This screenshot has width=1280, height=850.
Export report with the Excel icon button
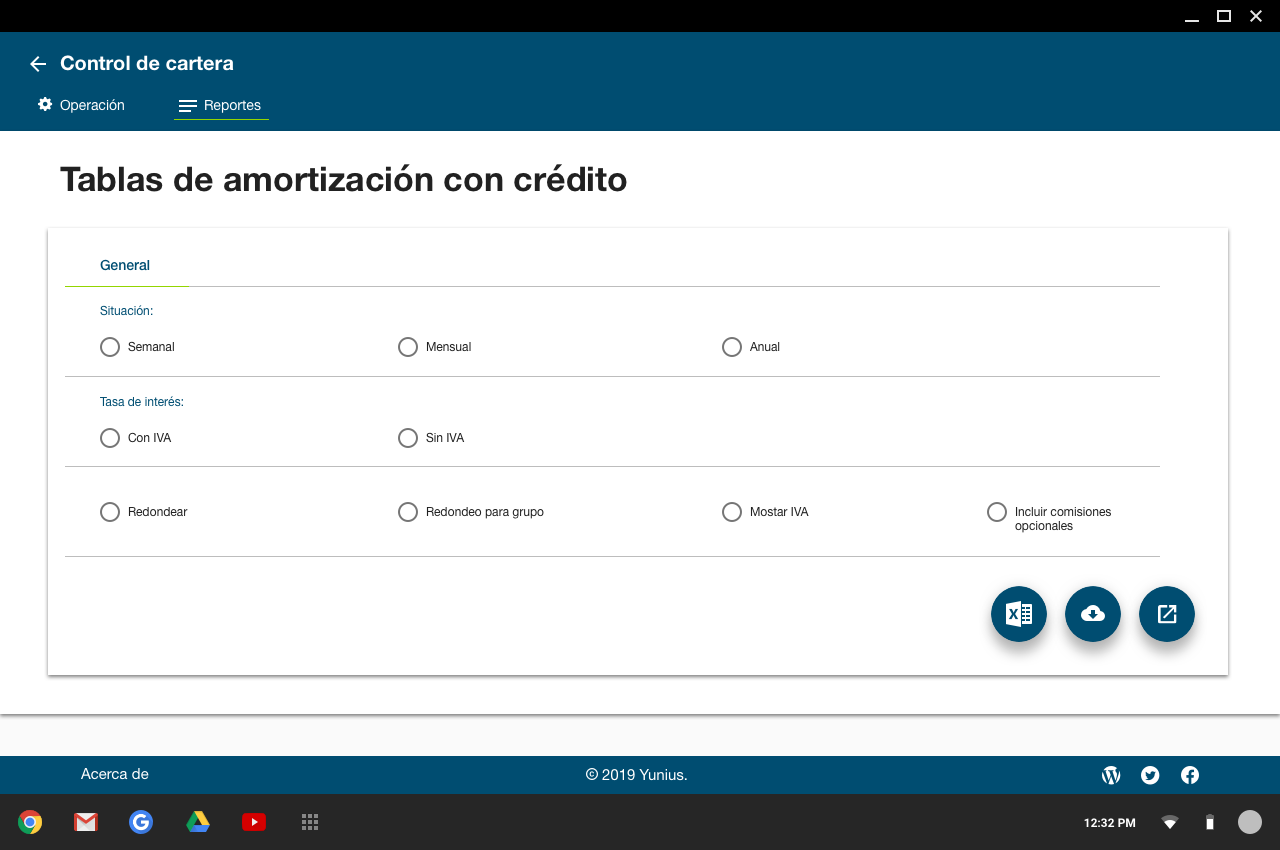1018,614
